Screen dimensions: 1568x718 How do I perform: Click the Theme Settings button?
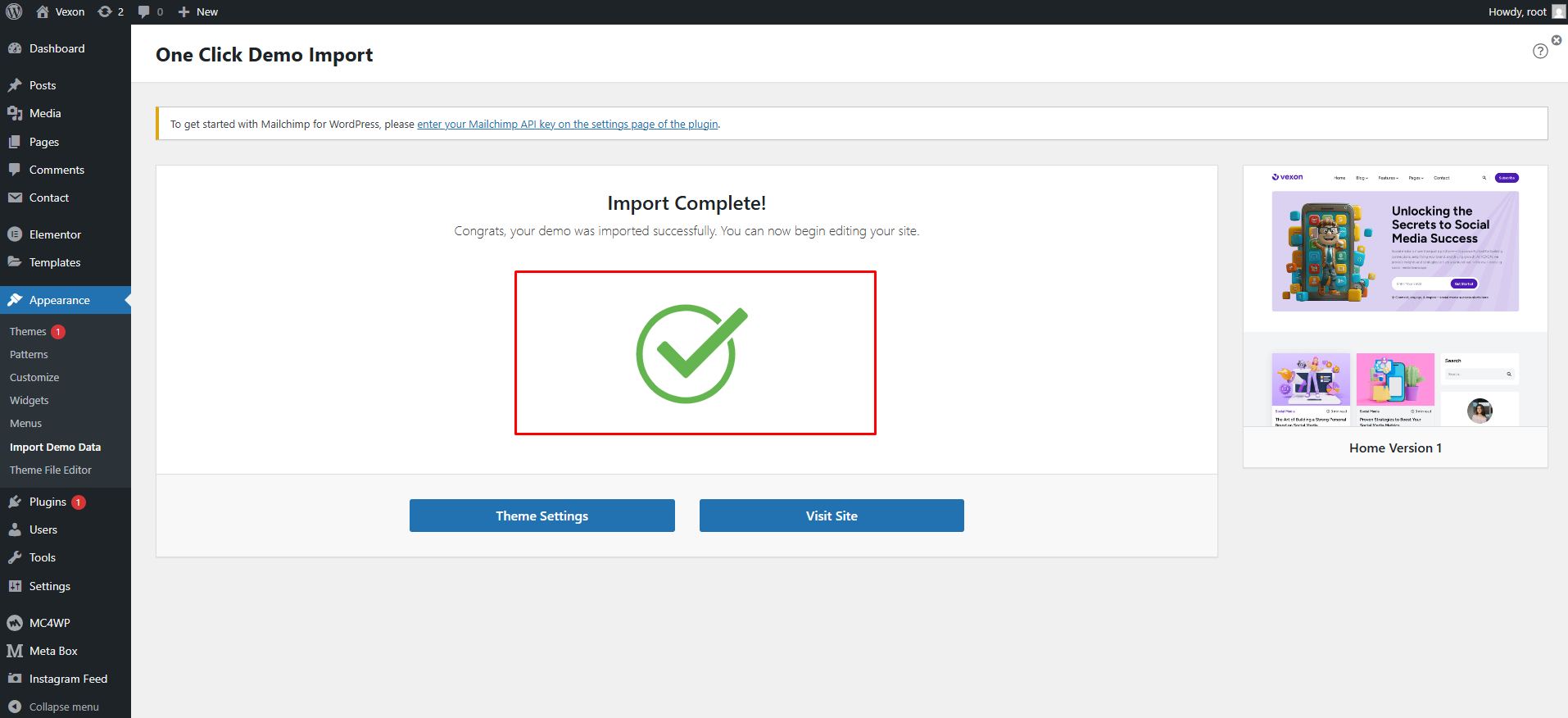(x=542, y=516)
